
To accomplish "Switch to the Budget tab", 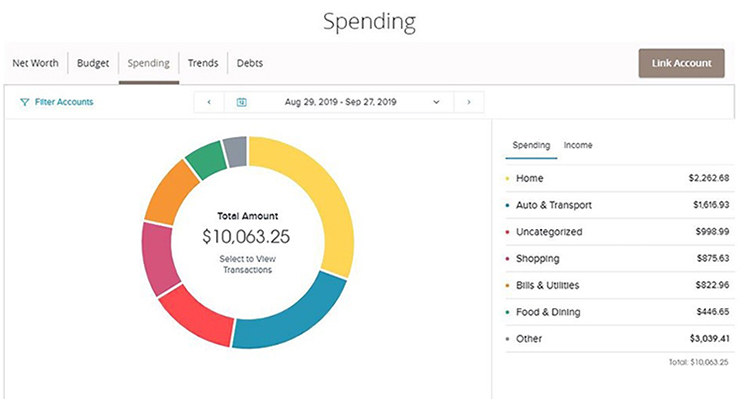I will tap(93, 63).
